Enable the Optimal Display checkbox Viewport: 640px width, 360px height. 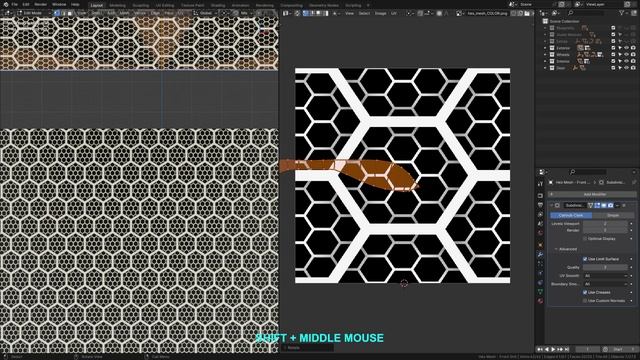[x=585, y=238]
